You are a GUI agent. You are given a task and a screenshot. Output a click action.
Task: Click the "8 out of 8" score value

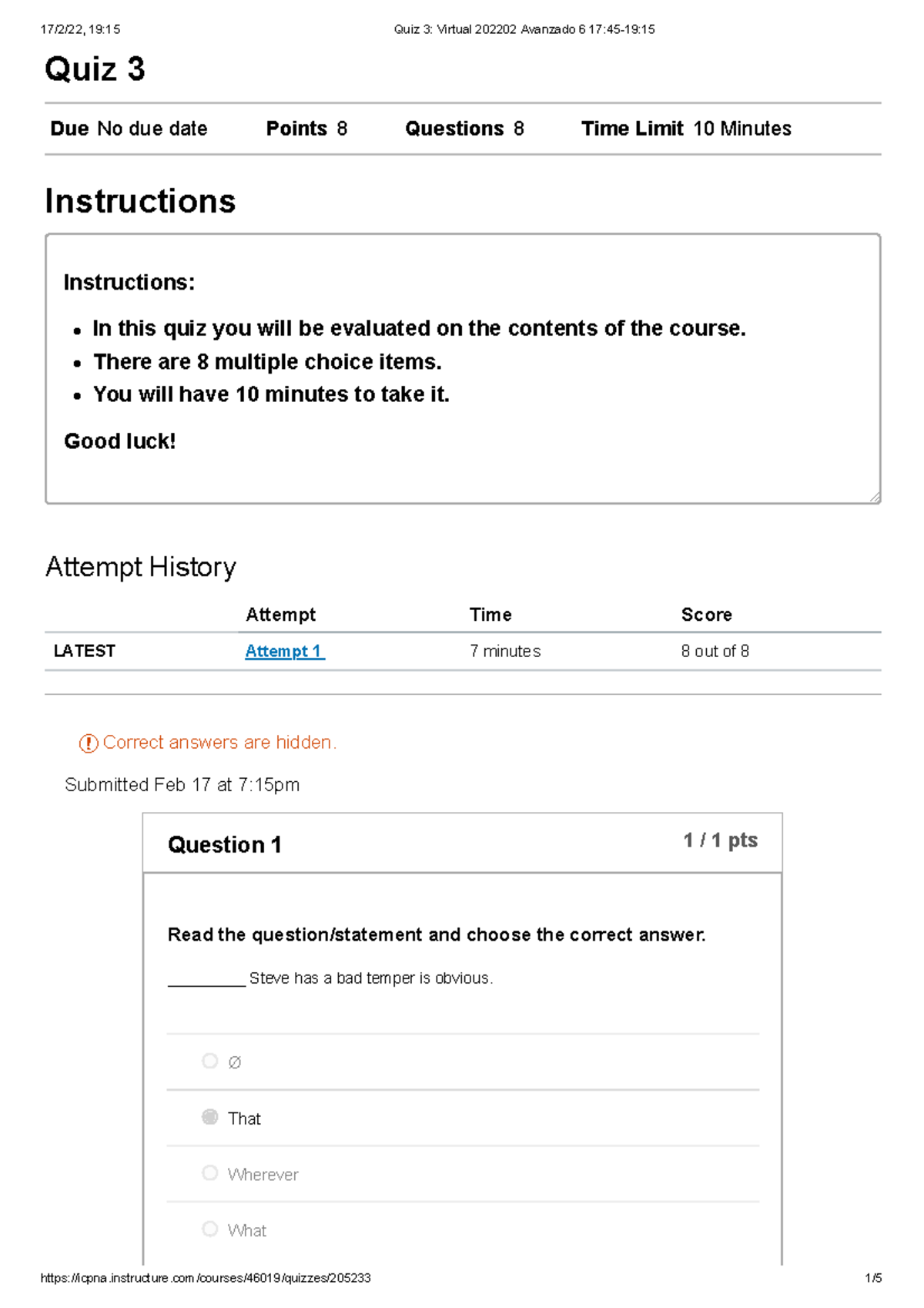715,651
